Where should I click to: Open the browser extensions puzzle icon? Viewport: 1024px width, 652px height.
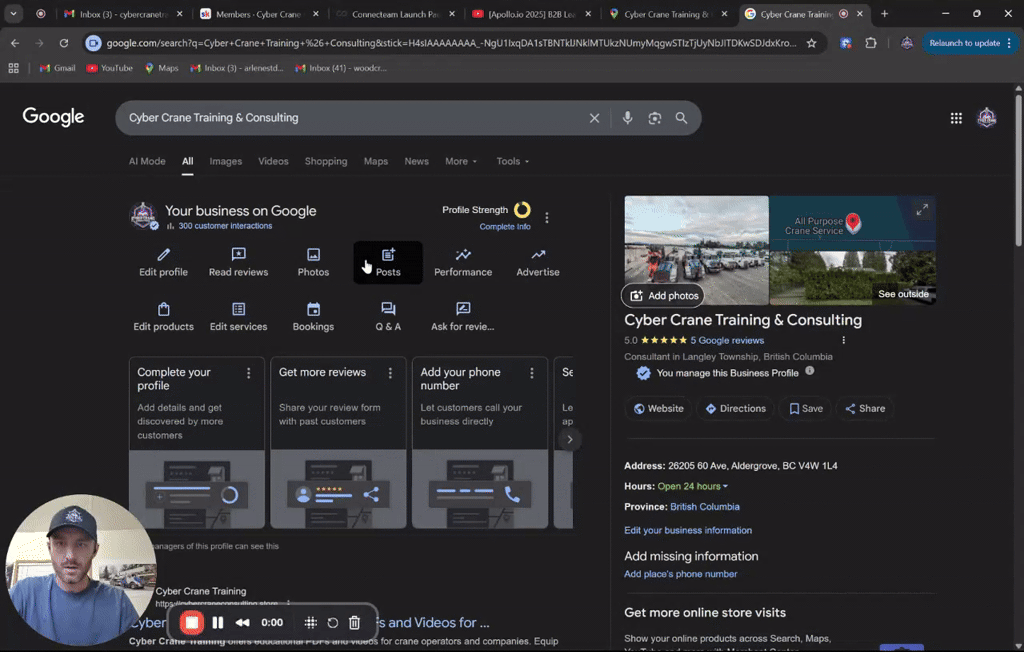pos(871,43)
